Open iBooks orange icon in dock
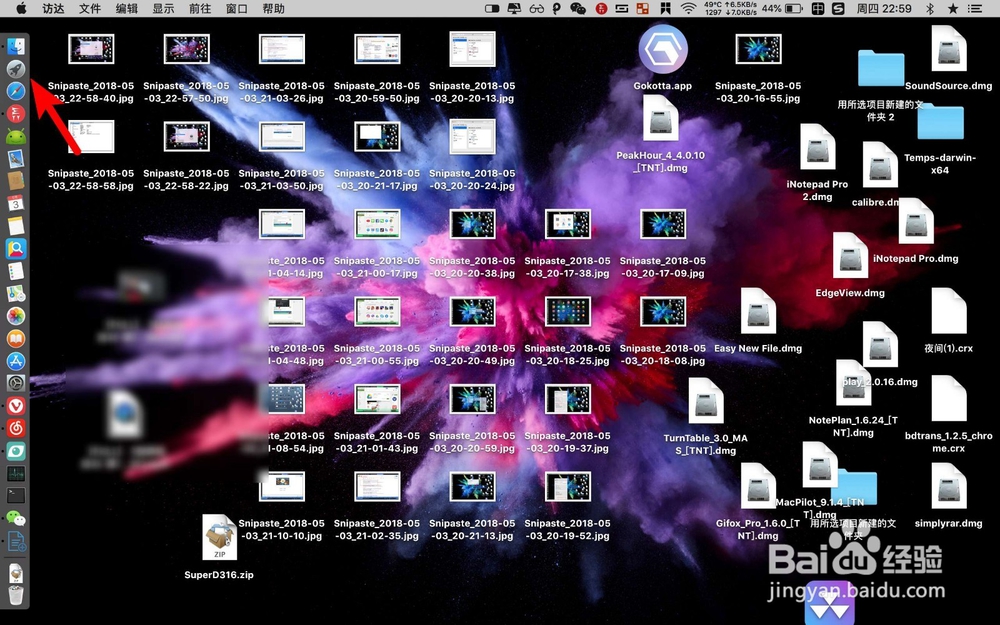1000x625 pixels. 16,339
